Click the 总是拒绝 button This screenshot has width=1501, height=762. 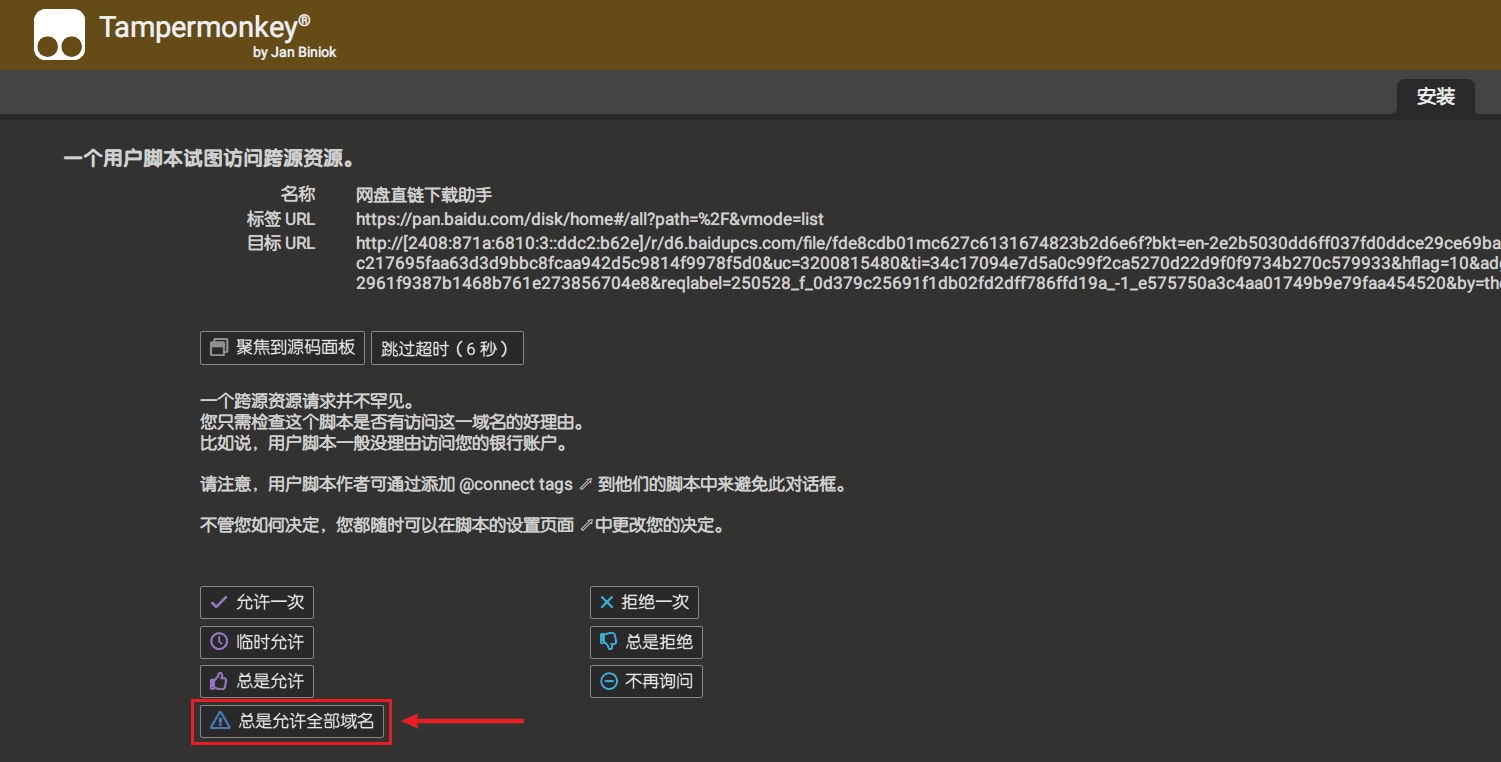coord(647,642)
